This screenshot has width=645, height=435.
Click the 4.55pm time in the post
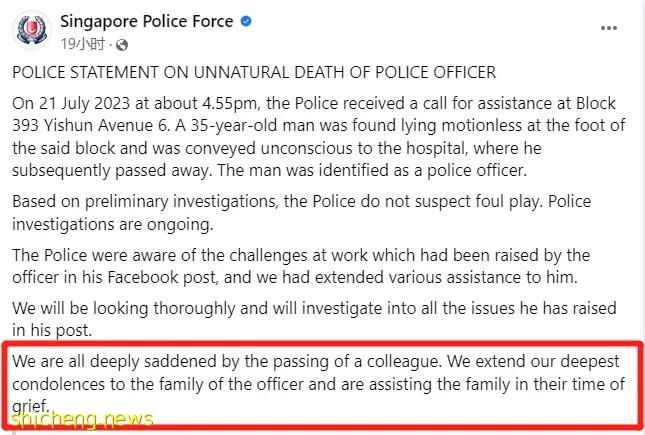click(231, 103)
